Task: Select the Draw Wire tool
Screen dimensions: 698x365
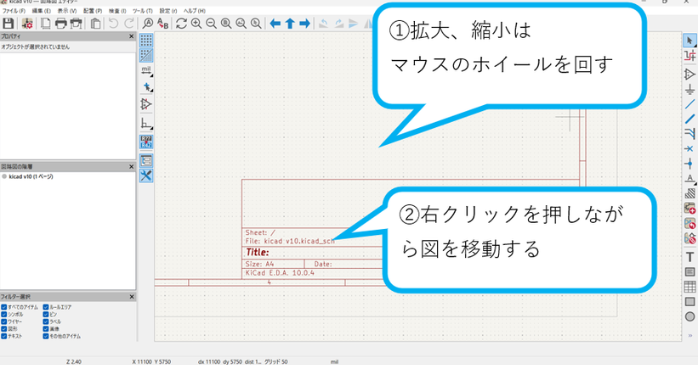Action: tap(690, 104)
